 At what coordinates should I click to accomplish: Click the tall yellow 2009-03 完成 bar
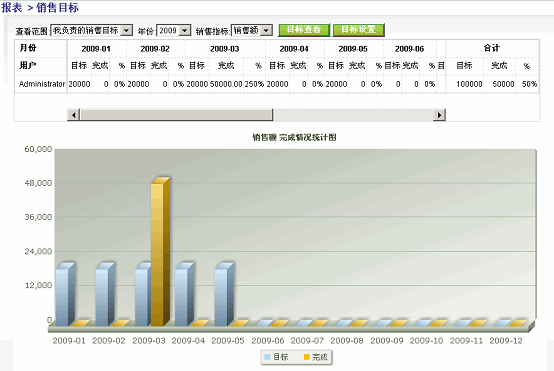160,252
